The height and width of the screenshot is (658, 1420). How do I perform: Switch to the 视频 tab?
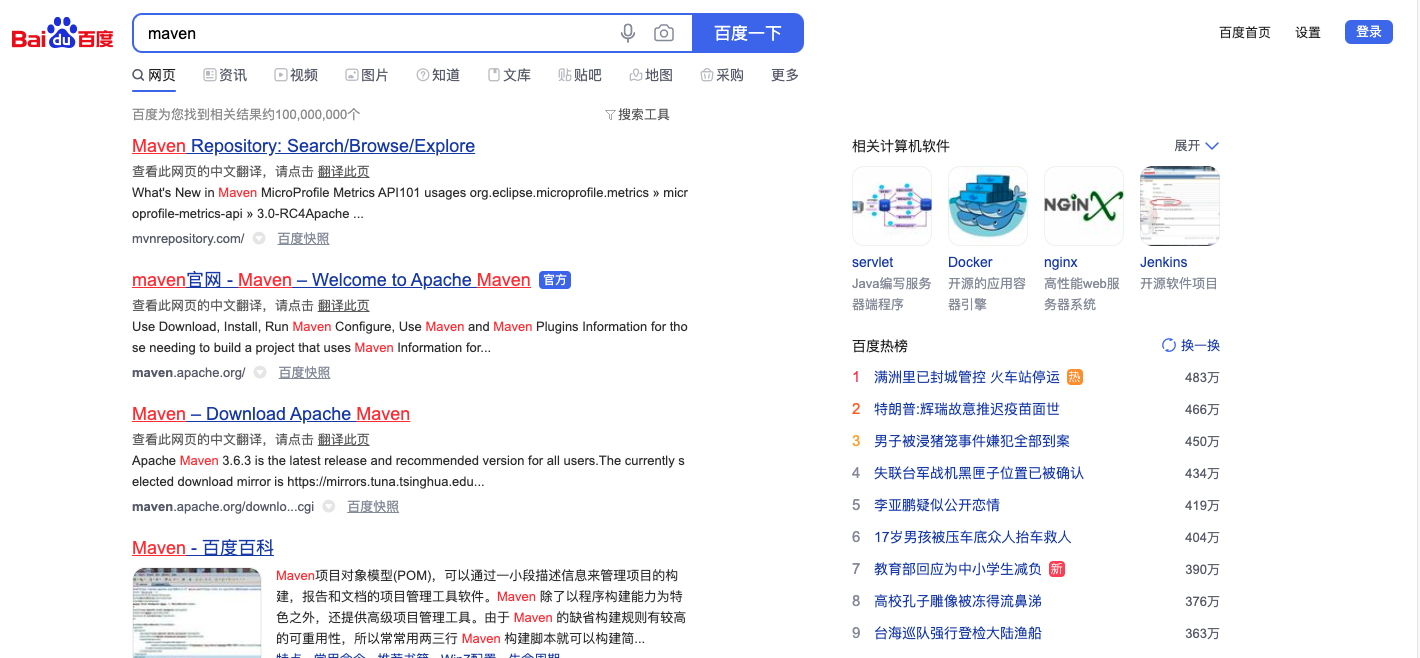(x=296, y=75)
